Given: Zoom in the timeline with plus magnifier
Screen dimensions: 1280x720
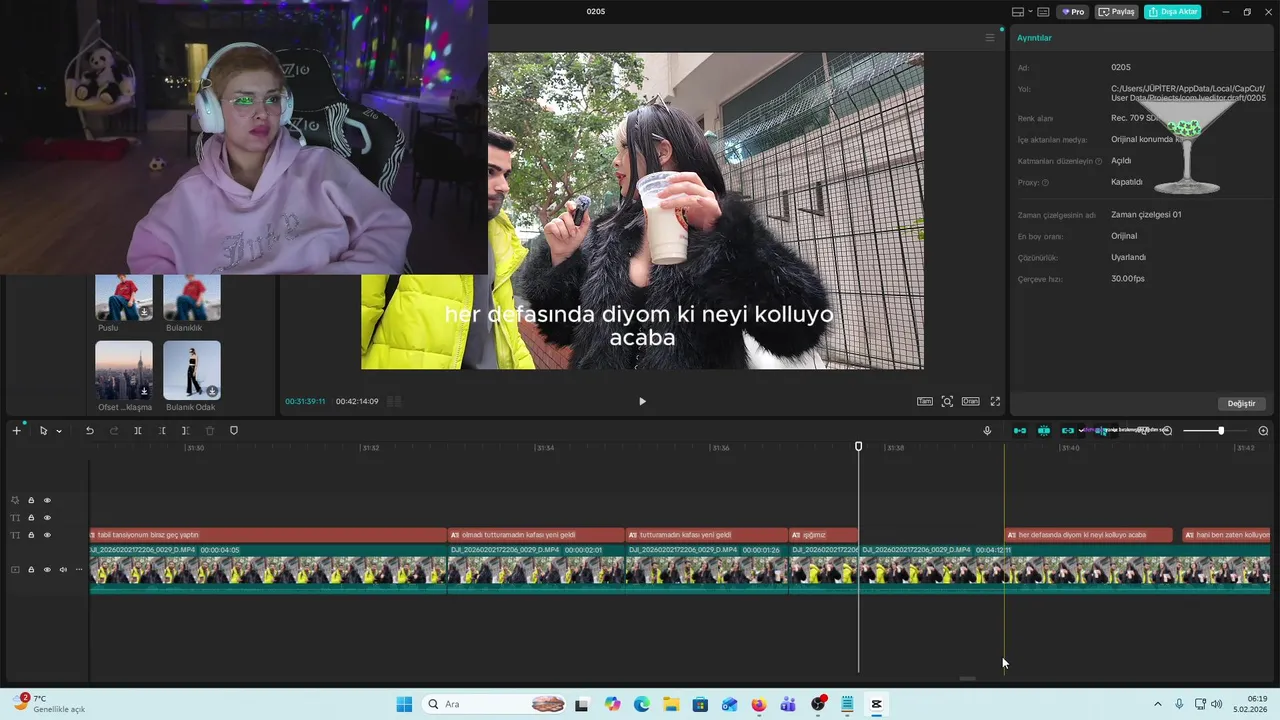Looking at the screenshot, I should pos(1263,431).
